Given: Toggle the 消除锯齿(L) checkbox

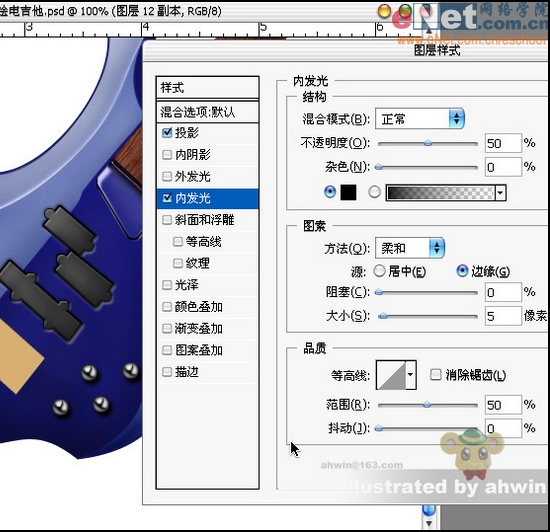Looking at the screenshot, I should [x=435, y=375].
